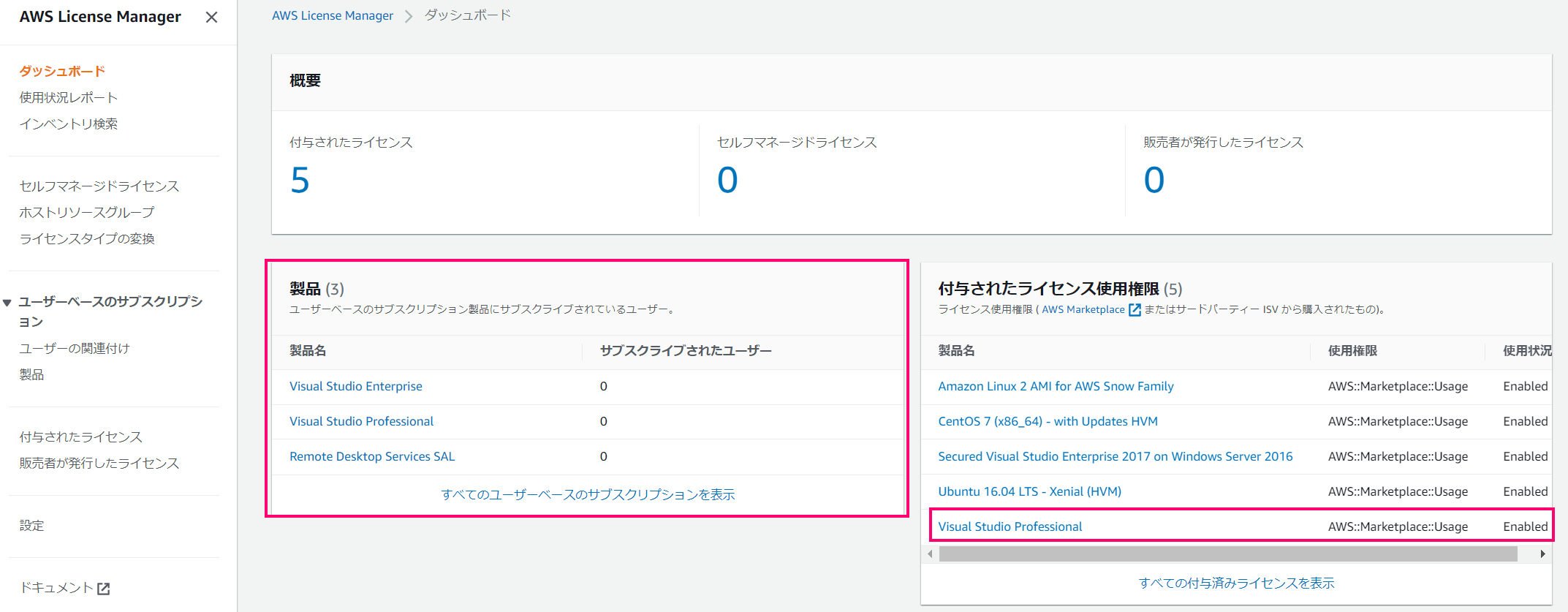
Task: Open 製品 in the sidebar
Action: coord(31,374)
